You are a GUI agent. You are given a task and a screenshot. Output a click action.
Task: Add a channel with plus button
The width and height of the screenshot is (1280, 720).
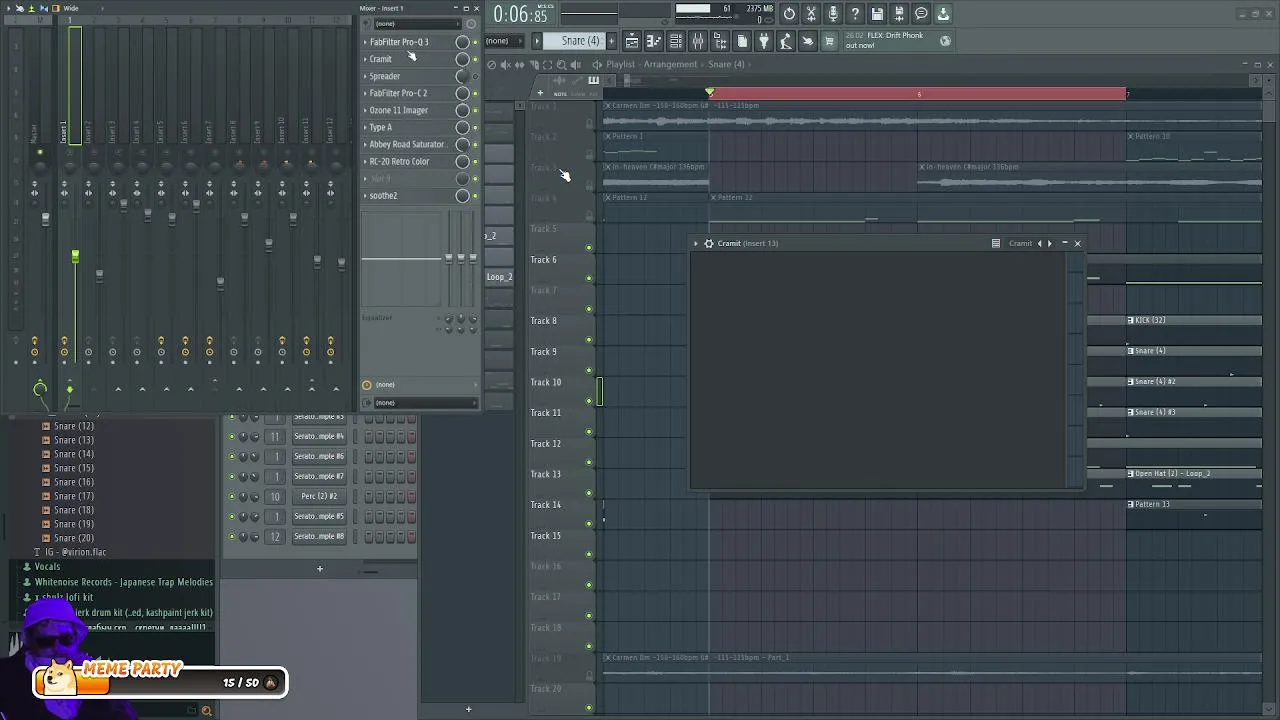[x=320, y=569]
